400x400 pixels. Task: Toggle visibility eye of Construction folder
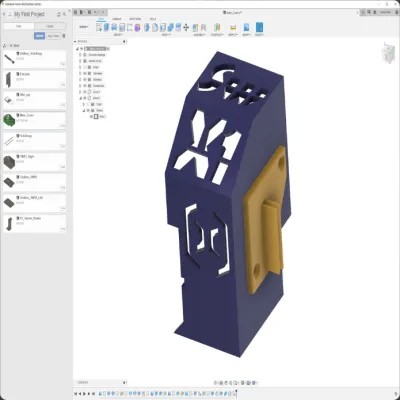[85, 86]
